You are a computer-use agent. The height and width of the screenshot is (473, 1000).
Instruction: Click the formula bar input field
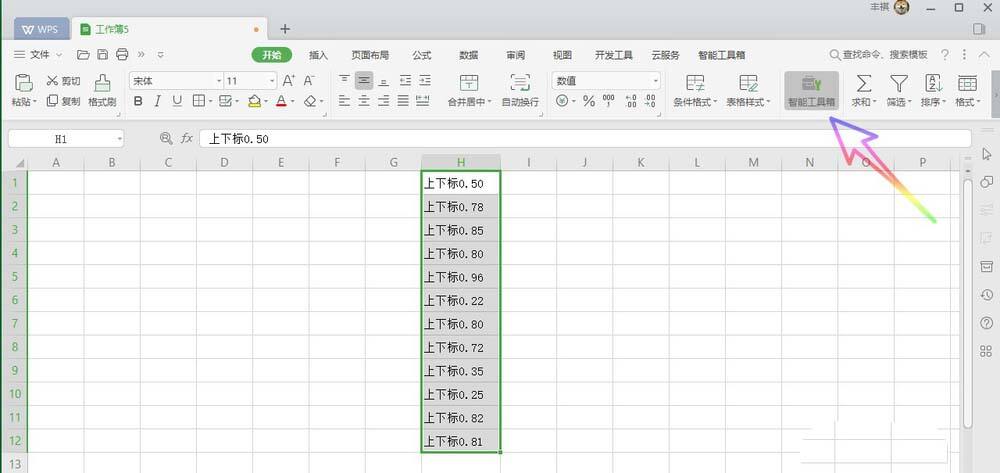(585, 138)
